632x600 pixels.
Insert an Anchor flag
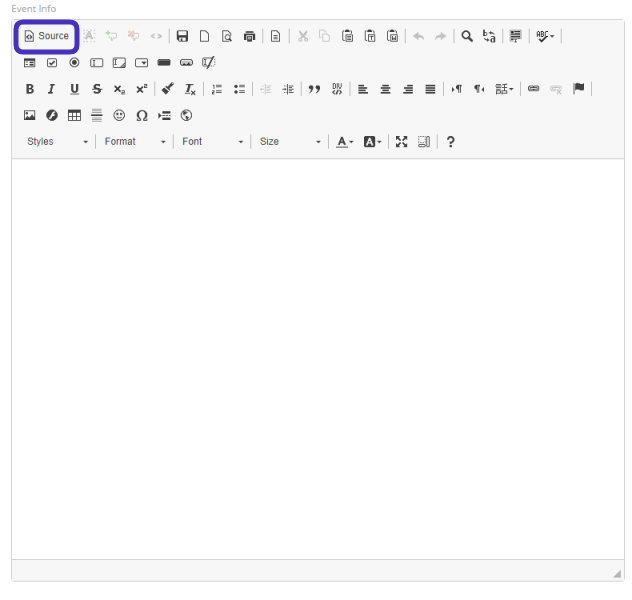(579, 89)
